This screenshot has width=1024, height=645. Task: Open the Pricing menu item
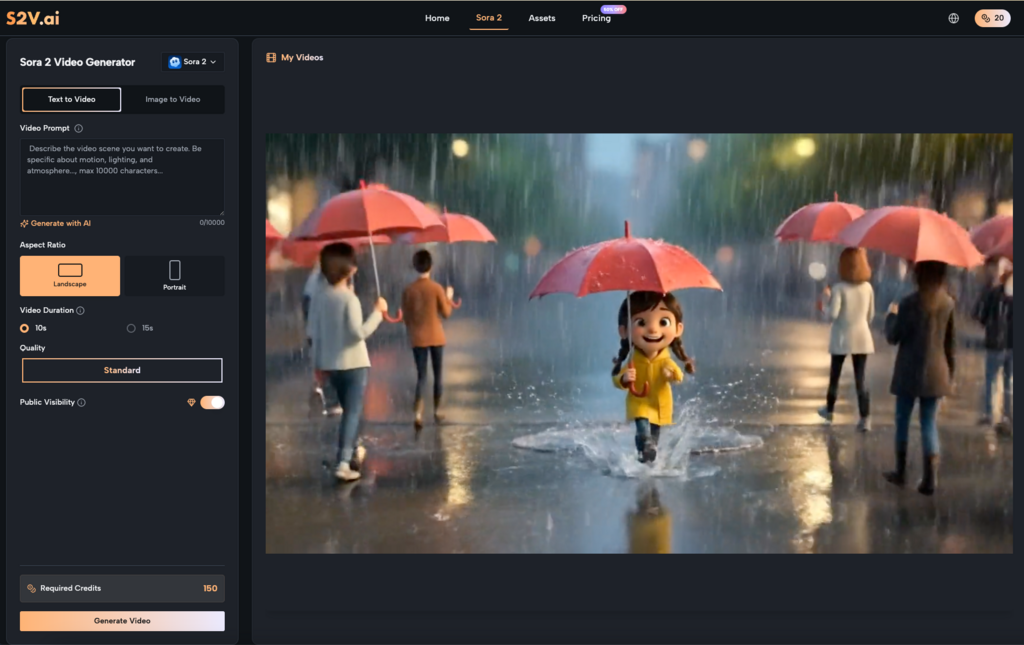pos(596,18)
